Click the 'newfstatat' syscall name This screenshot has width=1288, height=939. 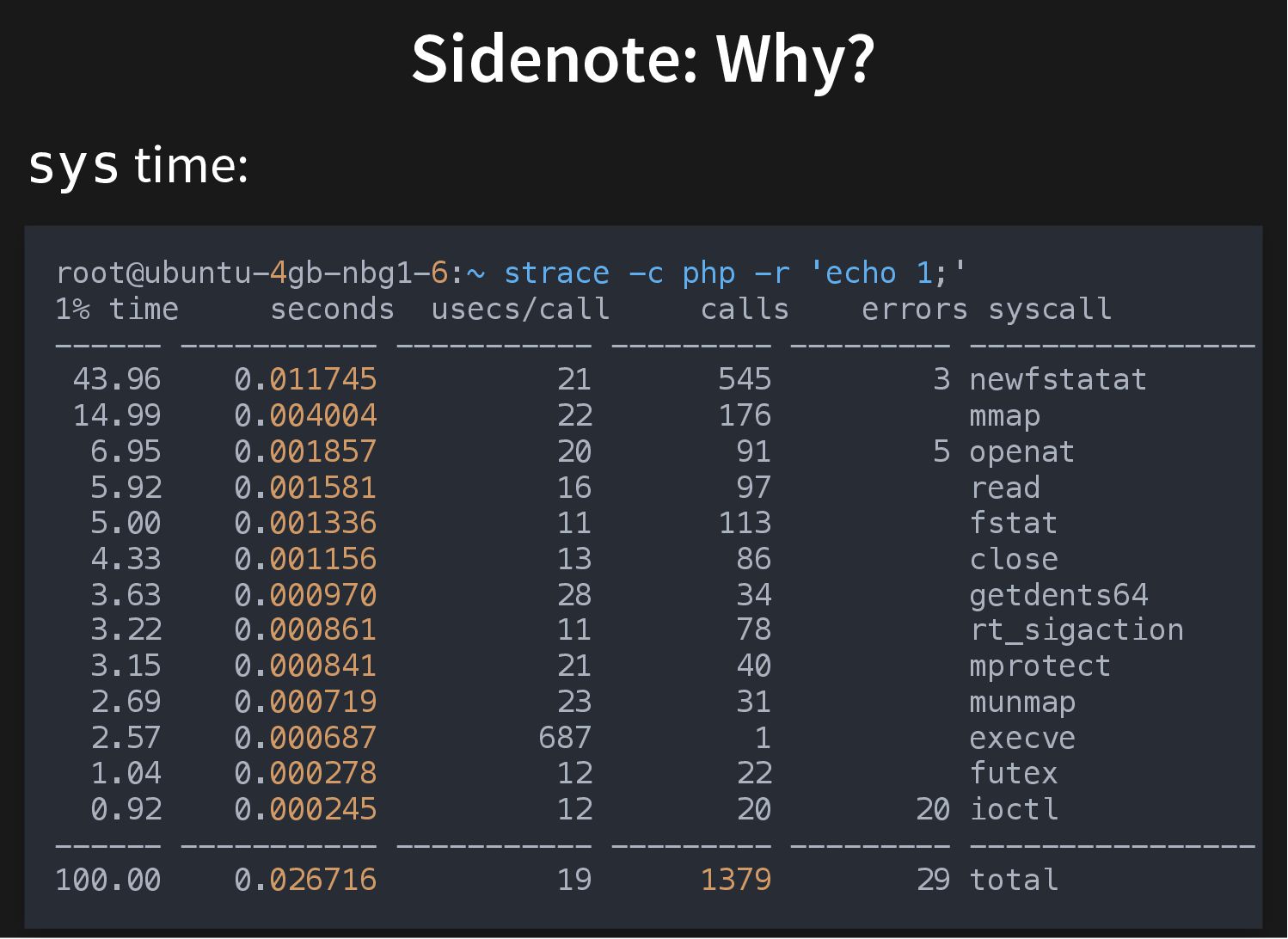click(x=1058, y=380)
